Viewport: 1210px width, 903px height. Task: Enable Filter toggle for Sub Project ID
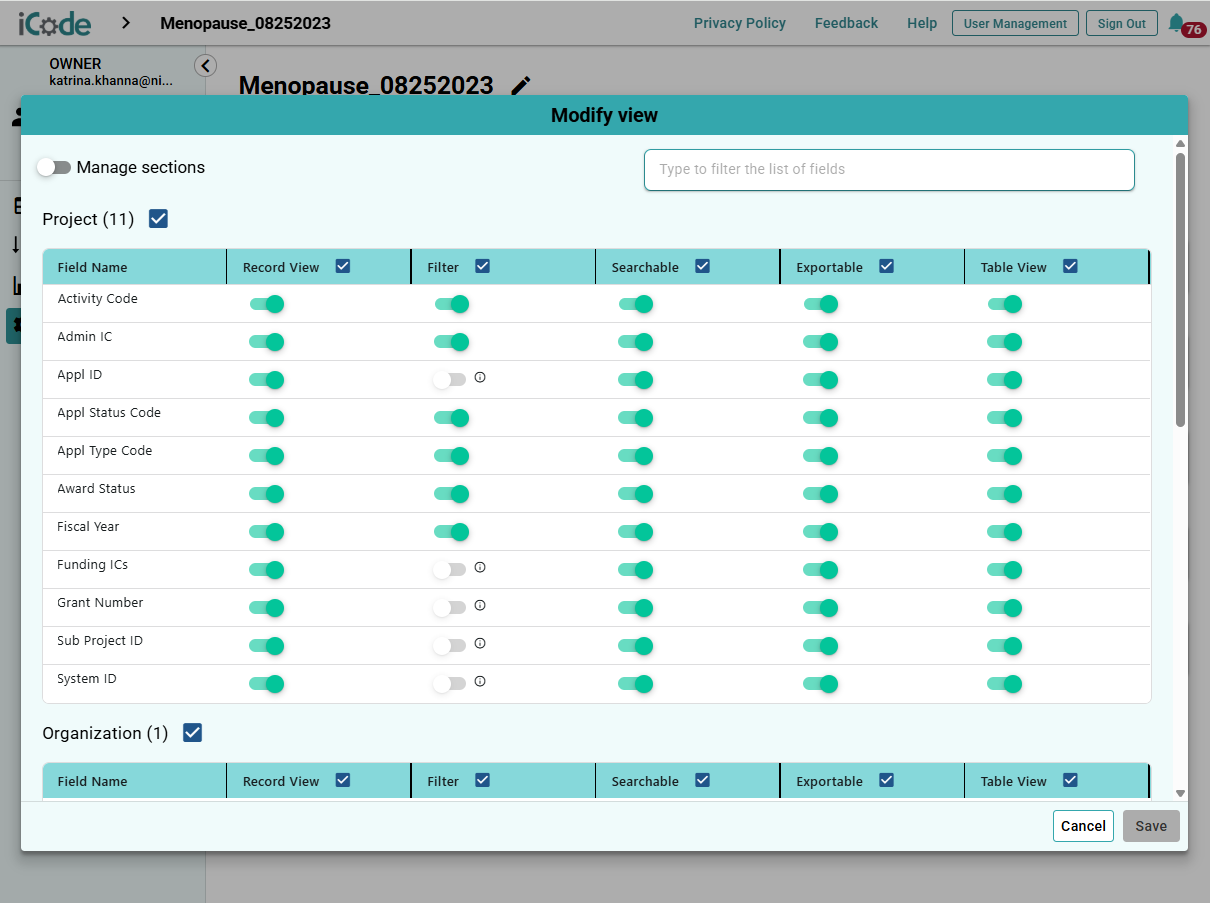[x=450, y=646]
